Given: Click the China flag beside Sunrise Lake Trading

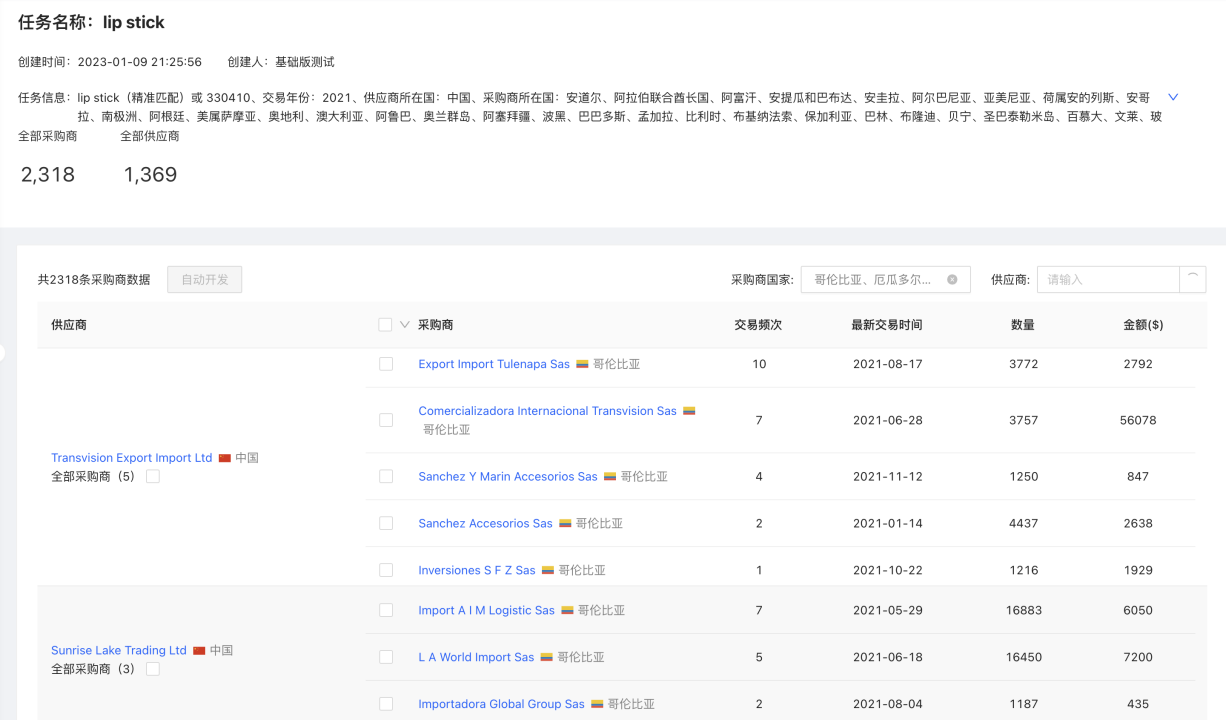Looking at the screenshot, I should tap(199, 651).
